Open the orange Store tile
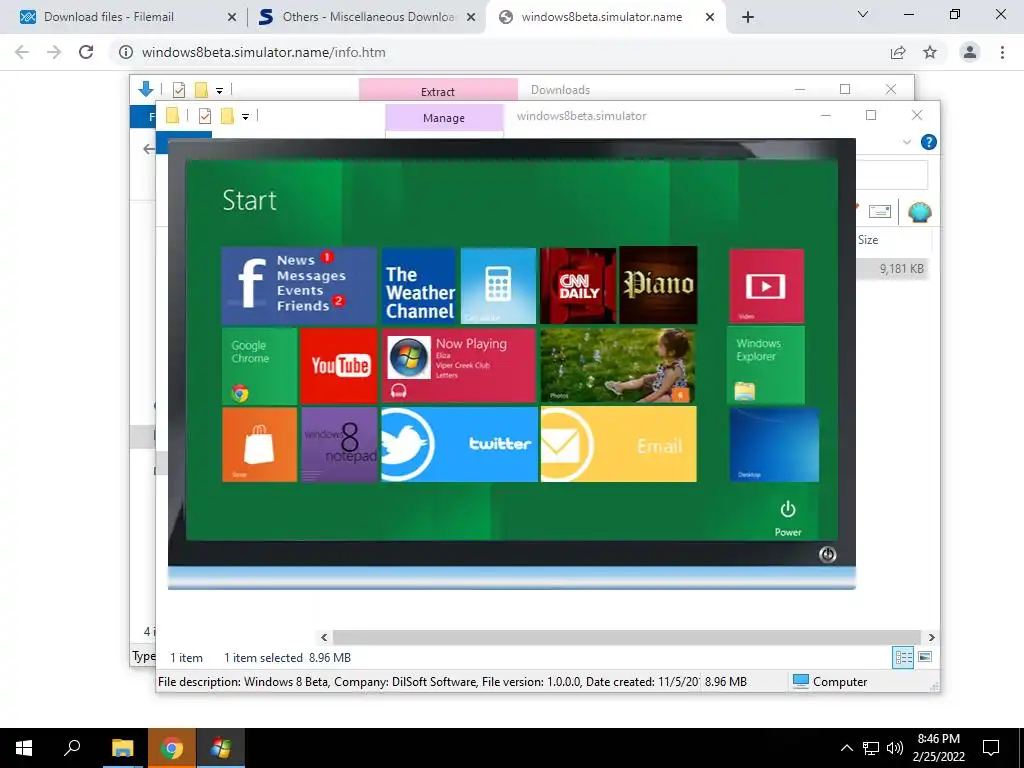The height and width of the screenshot is (768, 1024). tap(259, 445)
